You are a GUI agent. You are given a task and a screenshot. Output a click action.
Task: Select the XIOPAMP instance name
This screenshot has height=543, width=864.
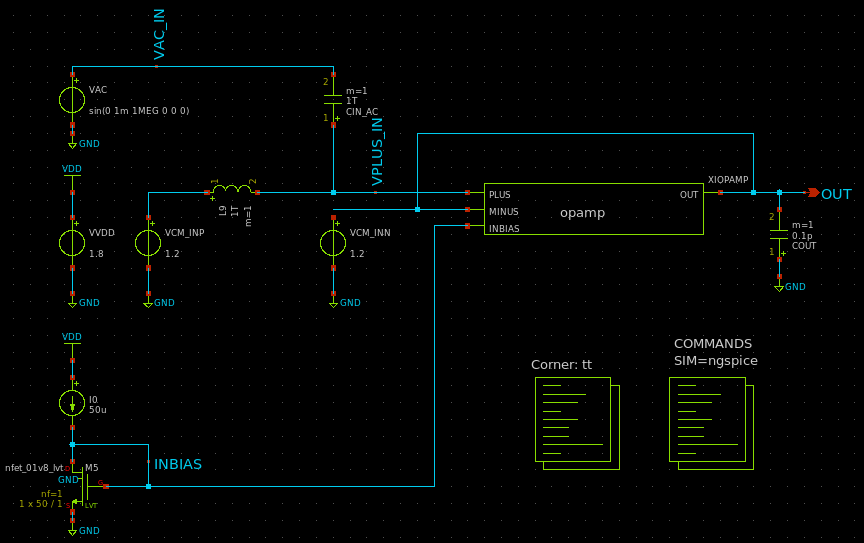[x=728, y=180]
